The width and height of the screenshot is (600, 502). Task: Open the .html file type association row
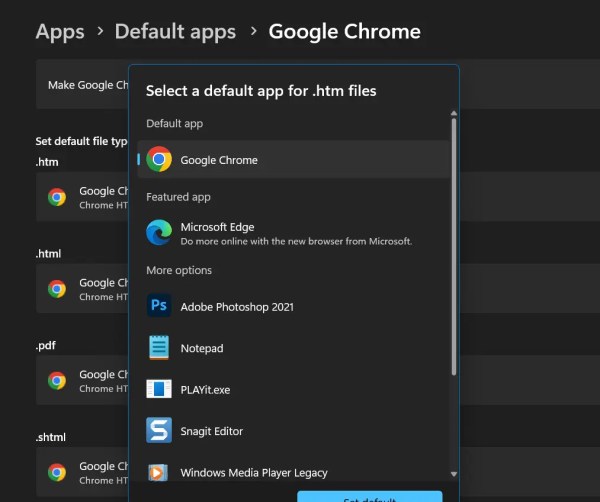80,289
